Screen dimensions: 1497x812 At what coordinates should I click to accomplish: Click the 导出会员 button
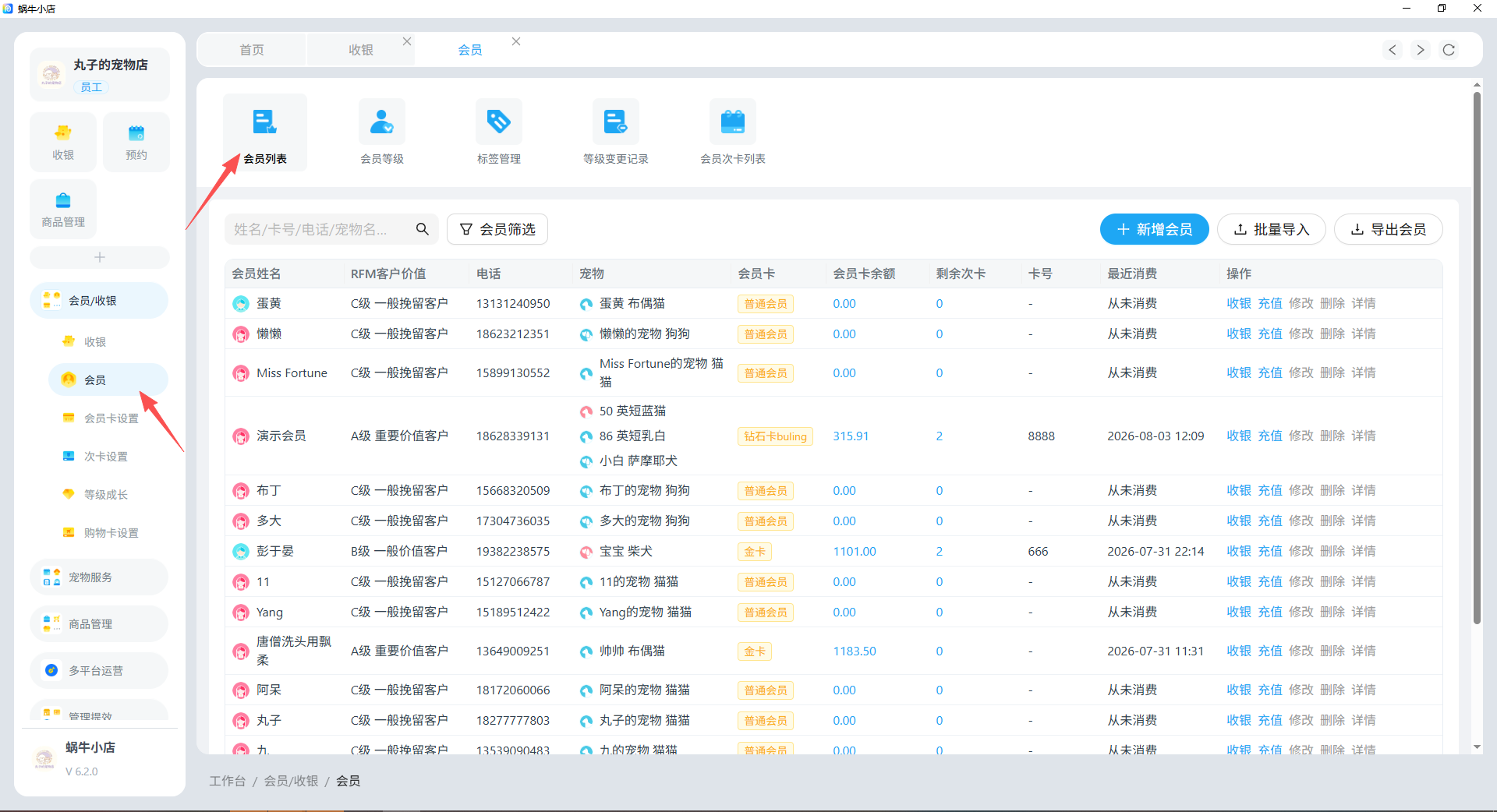click(x=1389, y=229)
